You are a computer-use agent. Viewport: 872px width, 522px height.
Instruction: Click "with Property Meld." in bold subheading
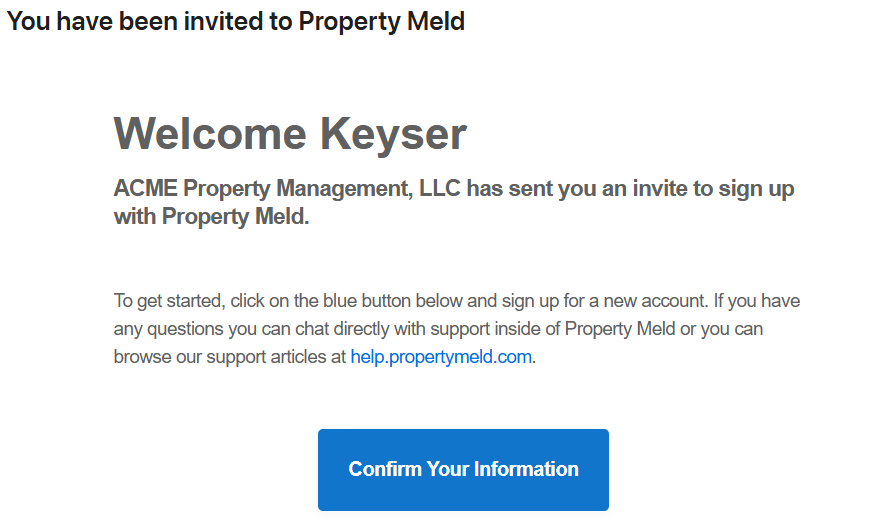click(x=212, y=216)
